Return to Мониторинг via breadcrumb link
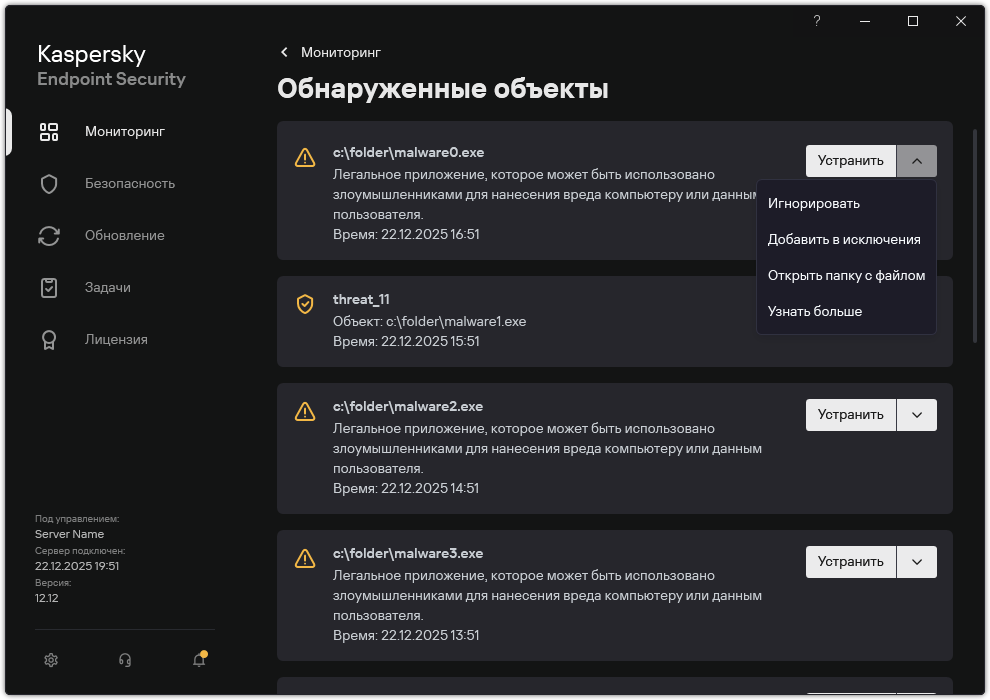This screenshot has width=990, height=700. (340, 52)
